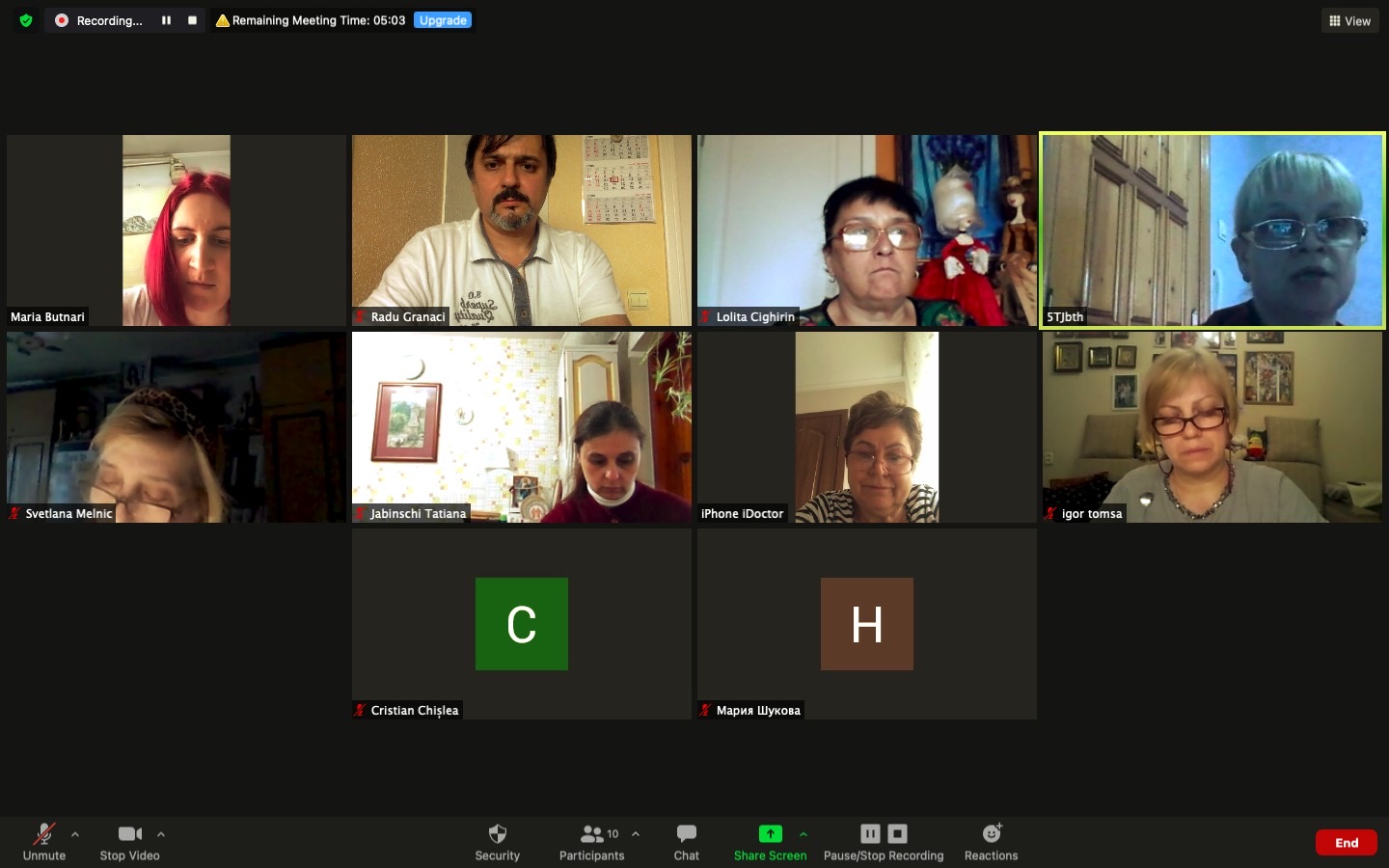The width and height of the screenshot is (1389, 868).
Task: Open the Chat bubble icon
Action: (x=686, y=834)
